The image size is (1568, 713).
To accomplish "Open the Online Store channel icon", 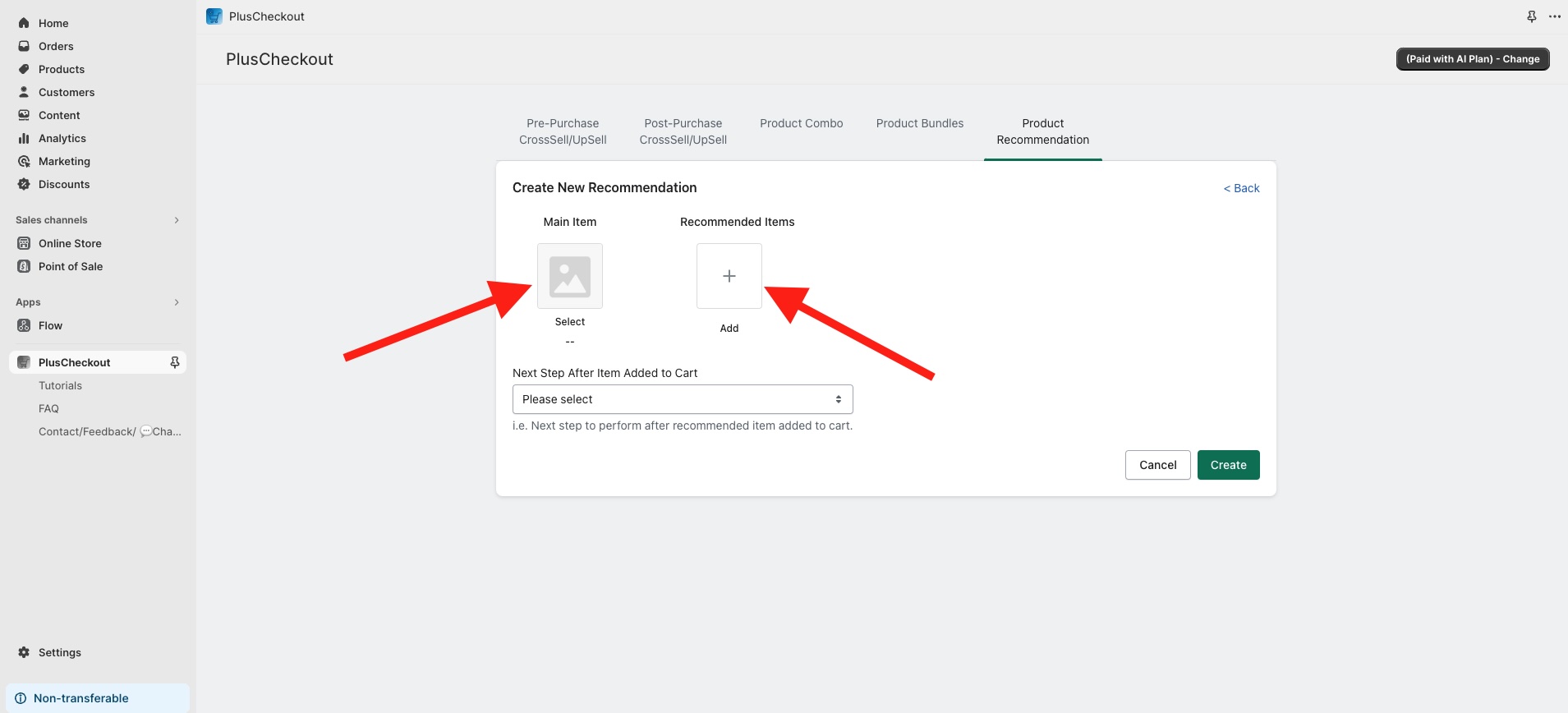I will point(24,243).
